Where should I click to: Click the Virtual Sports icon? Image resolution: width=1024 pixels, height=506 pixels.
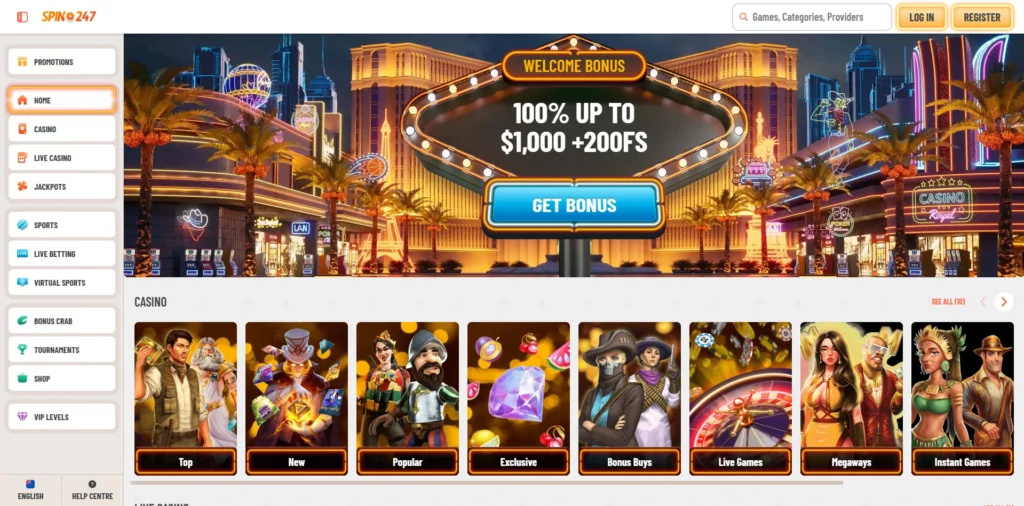pyautogui.click(x=22, y=283)
